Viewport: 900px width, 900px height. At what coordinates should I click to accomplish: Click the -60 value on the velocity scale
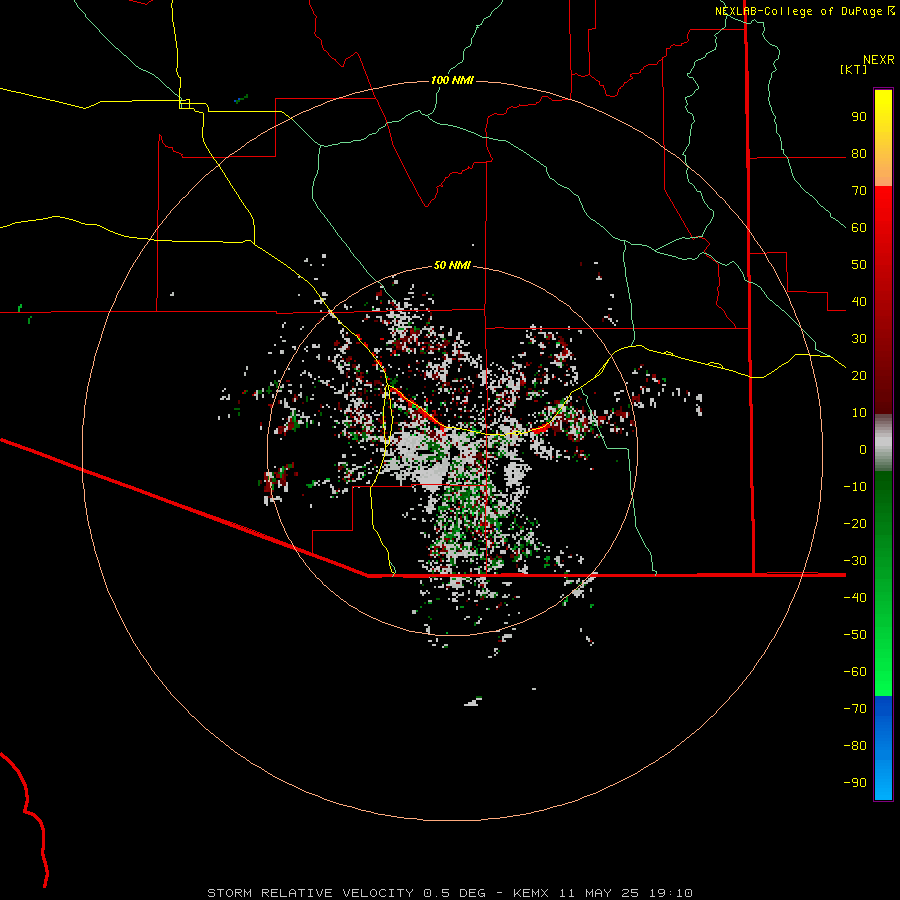(x=855, y=672)
